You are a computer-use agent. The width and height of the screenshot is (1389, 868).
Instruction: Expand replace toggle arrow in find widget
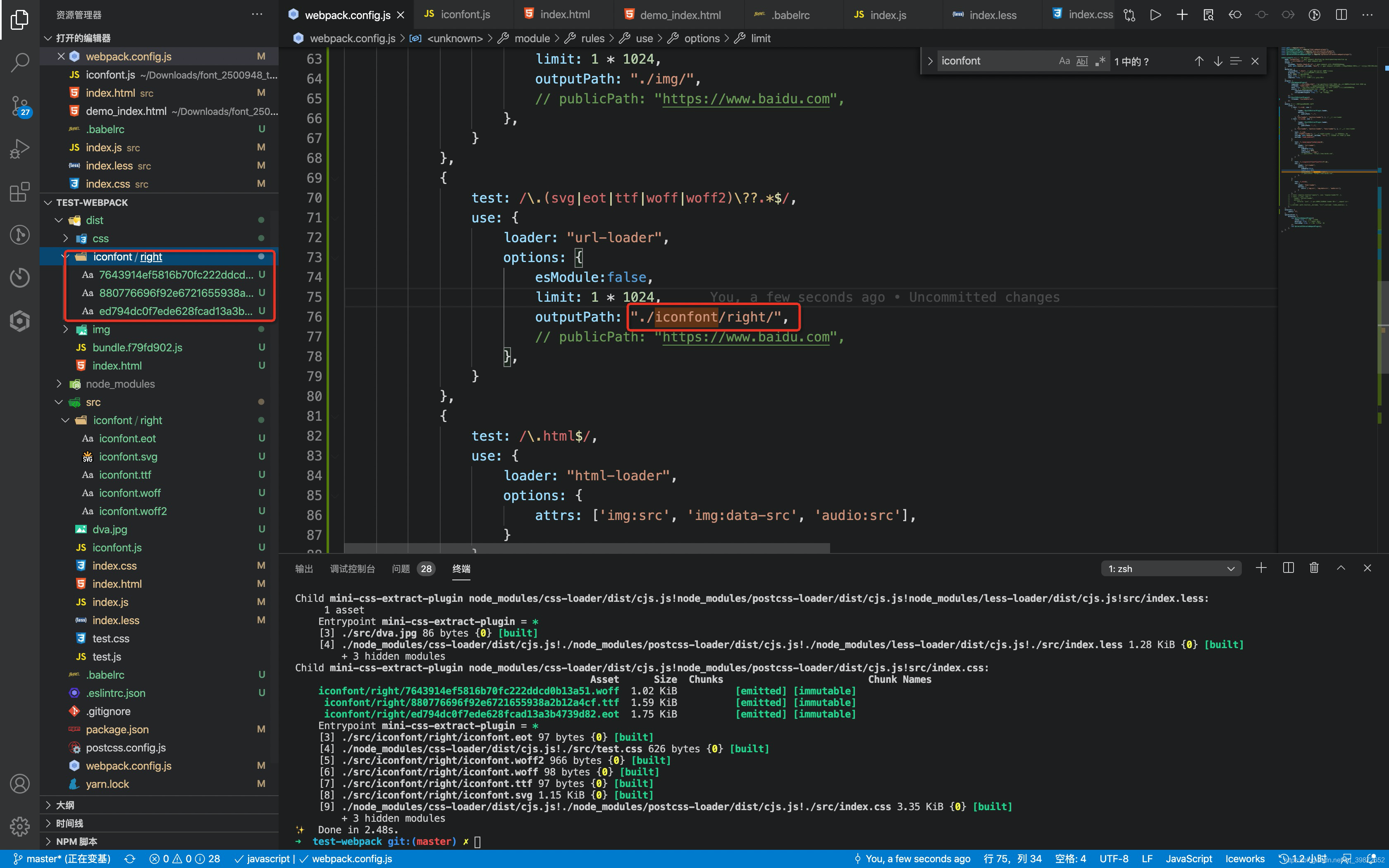tap(930, 62)
